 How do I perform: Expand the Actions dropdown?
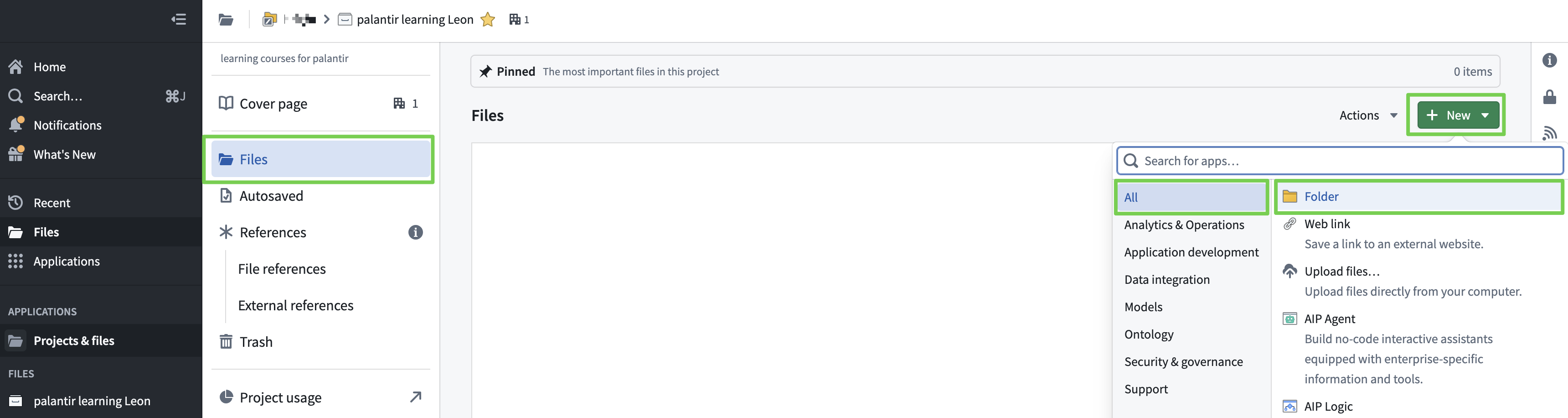(1367, 115)
